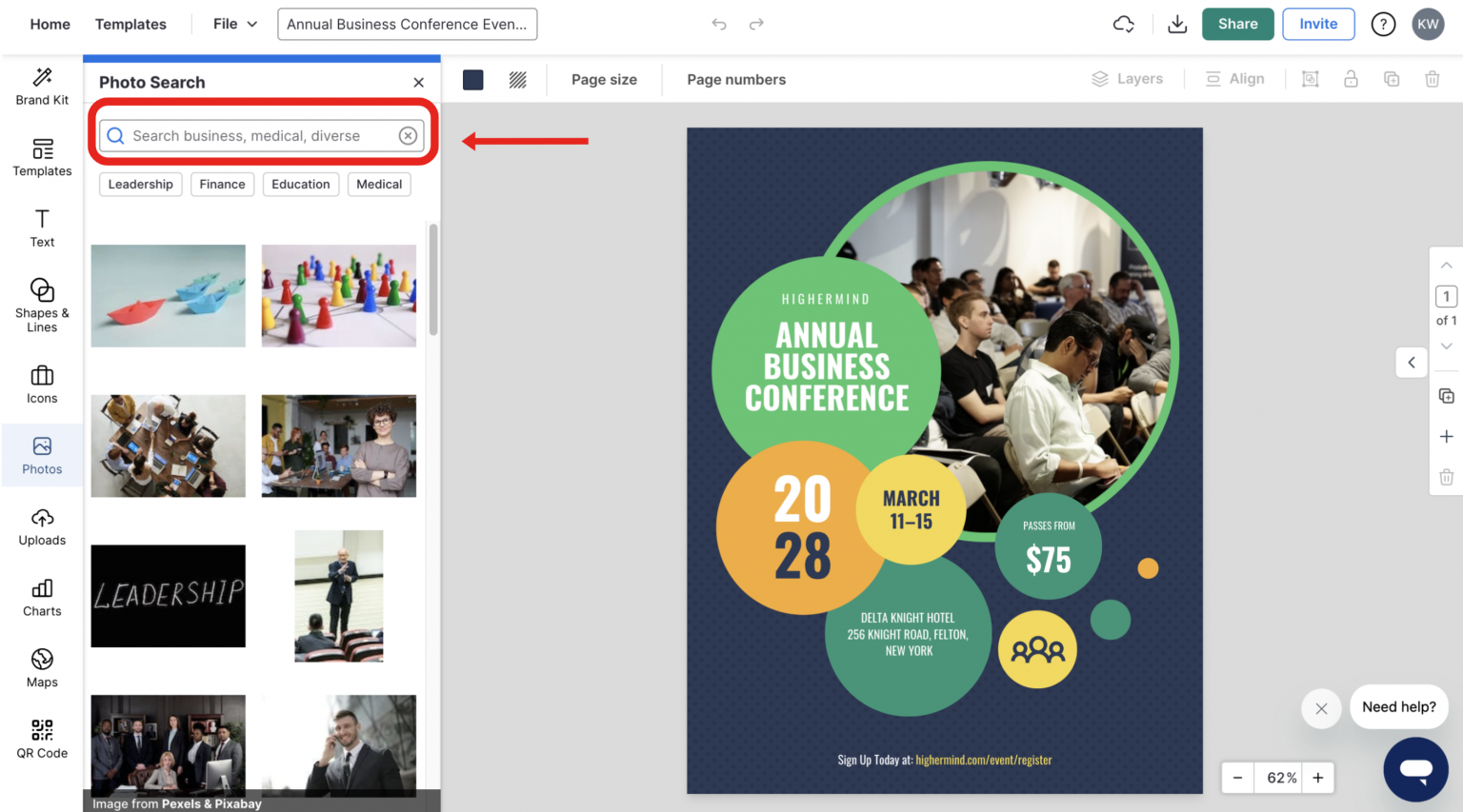Open the Charts sidebar panel
1463x812 pixels.
click(42, 598)
